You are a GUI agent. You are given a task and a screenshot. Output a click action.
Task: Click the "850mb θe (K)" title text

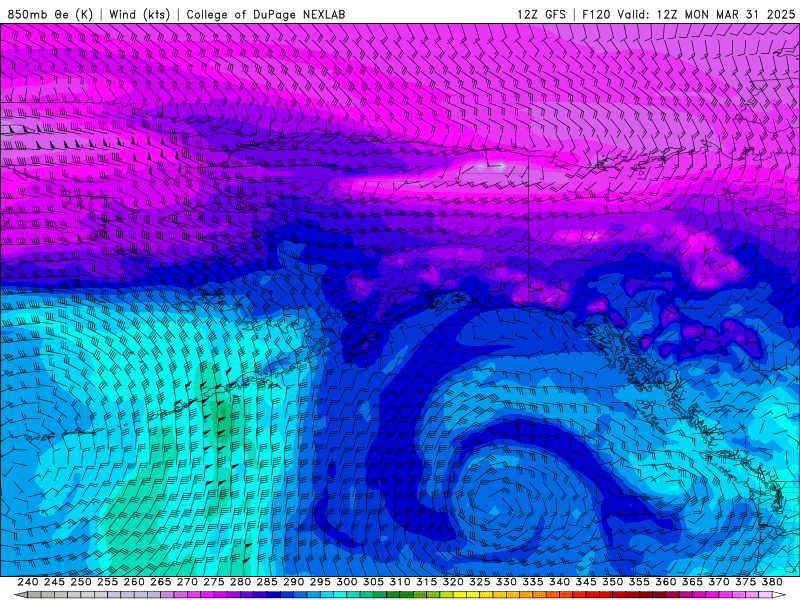coord(50,14)
